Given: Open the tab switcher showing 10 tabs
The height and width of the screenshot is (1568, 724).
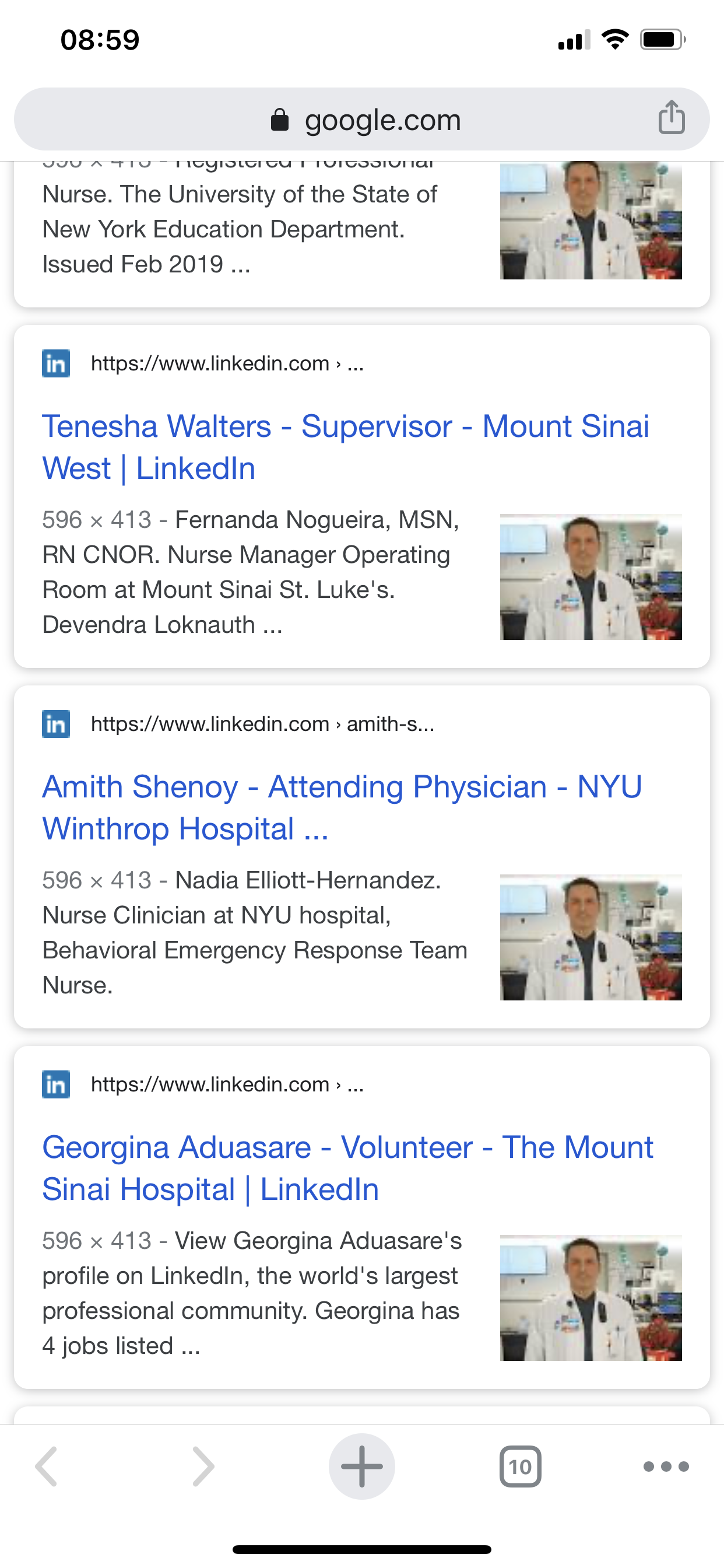Looking at the screenshot, I should [520, 1466].
